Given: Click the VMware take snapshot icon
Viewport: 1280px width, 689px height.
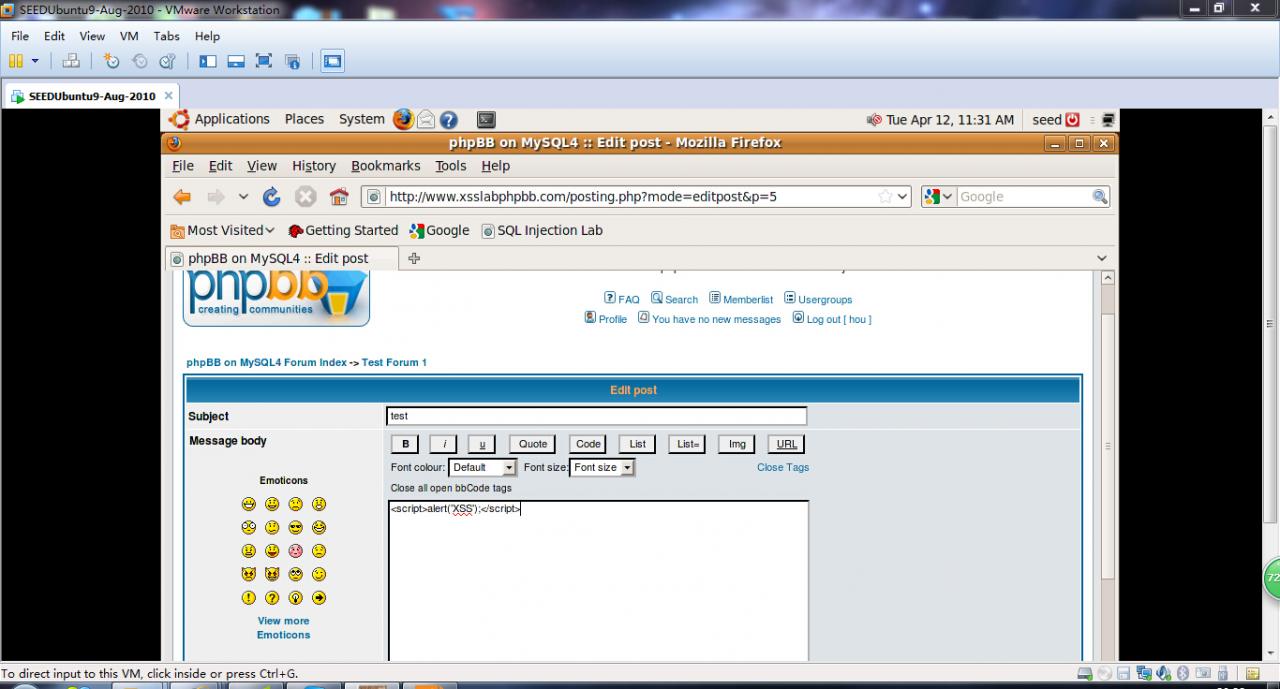Looking at the screenshot, I should point(112,61).
